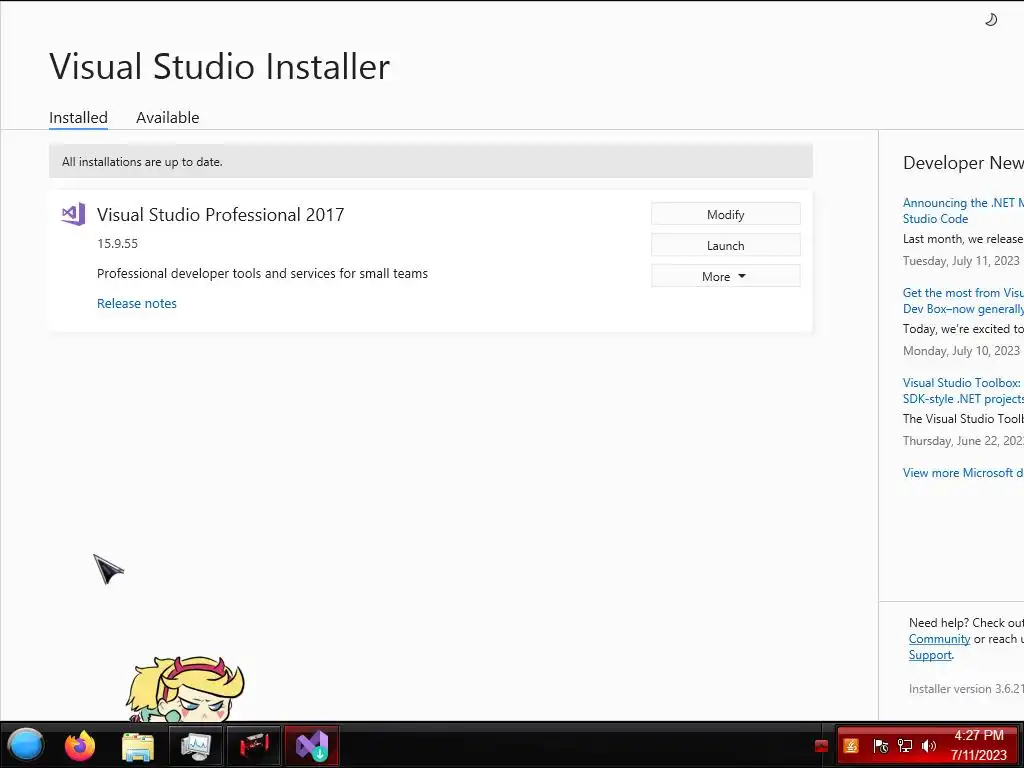Click Visual Studio Installer taskbar icon

pos(312,746)
